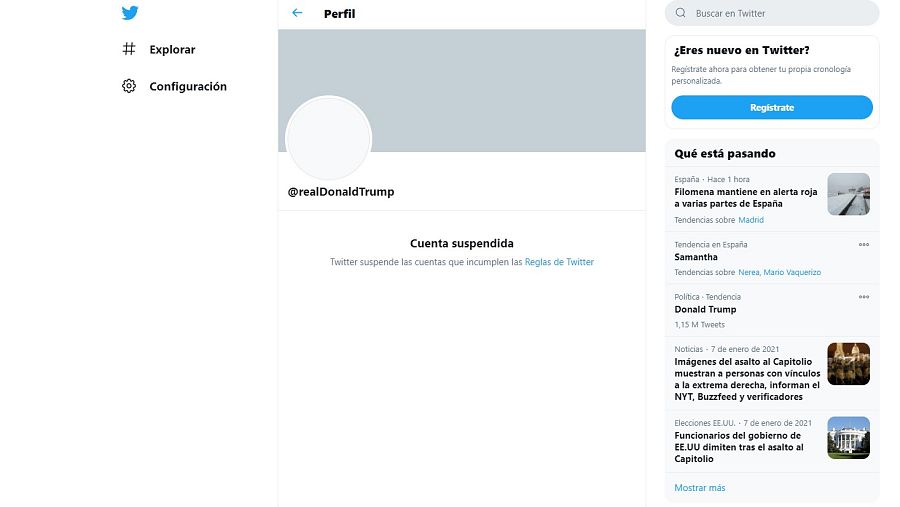Open the Reglas de Twitter link
This screenshot has height=507, width=900.
coord(559,262)
